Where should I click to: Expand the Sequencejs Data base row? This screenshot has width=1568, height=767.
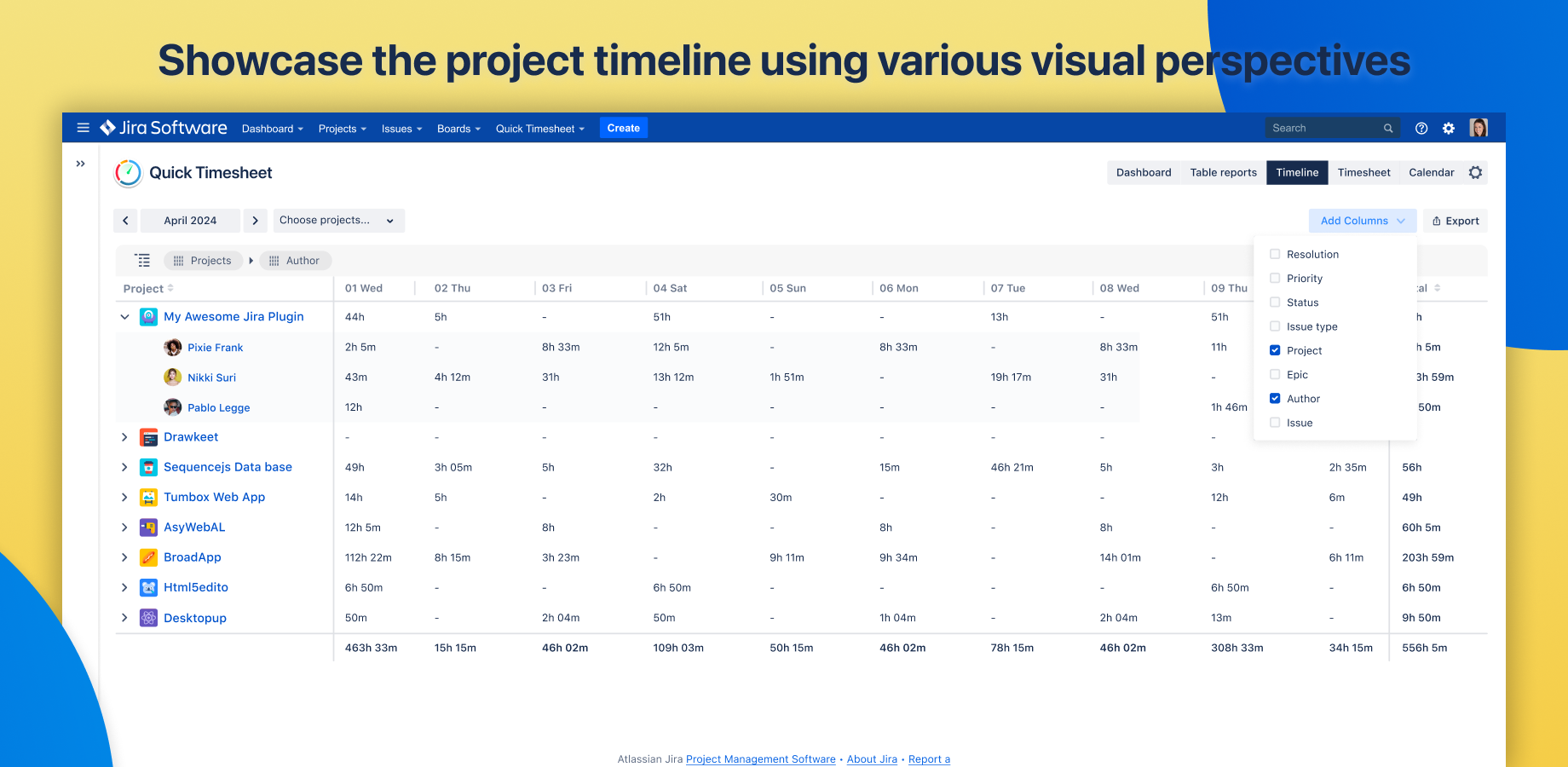tap(124, 467)
